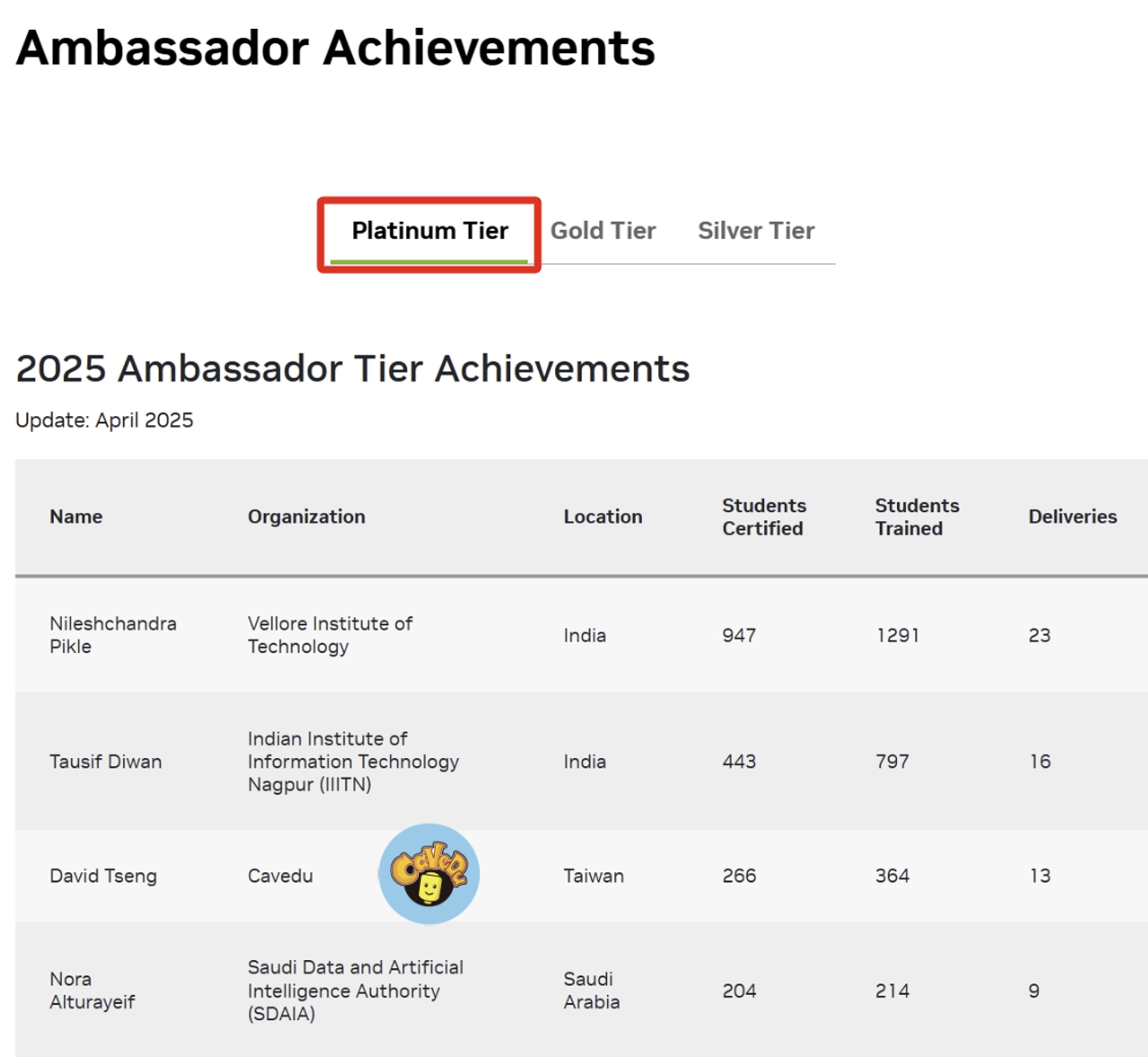Click the 2025 Ambassador Tier Achievements heading
The height and width of the screenshot is (1057, 1148).
coord(352,369)
